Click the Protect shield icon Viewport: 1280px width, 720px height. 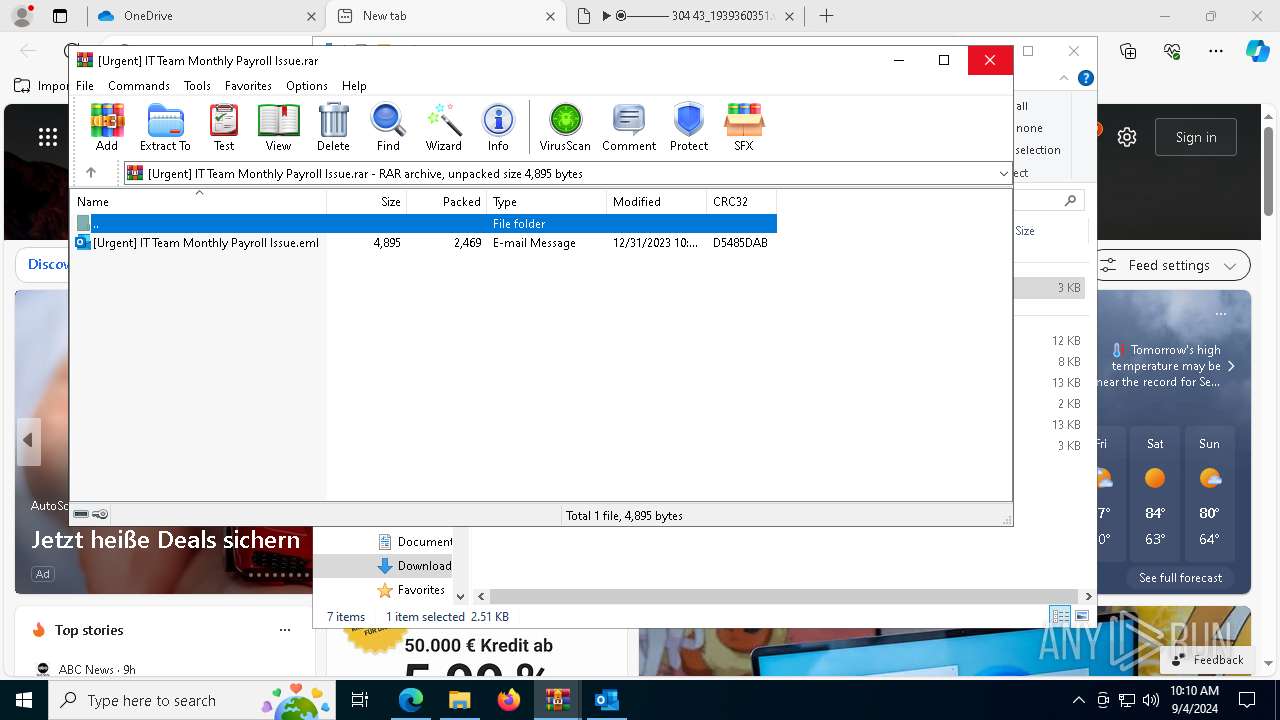click(689, 127)
